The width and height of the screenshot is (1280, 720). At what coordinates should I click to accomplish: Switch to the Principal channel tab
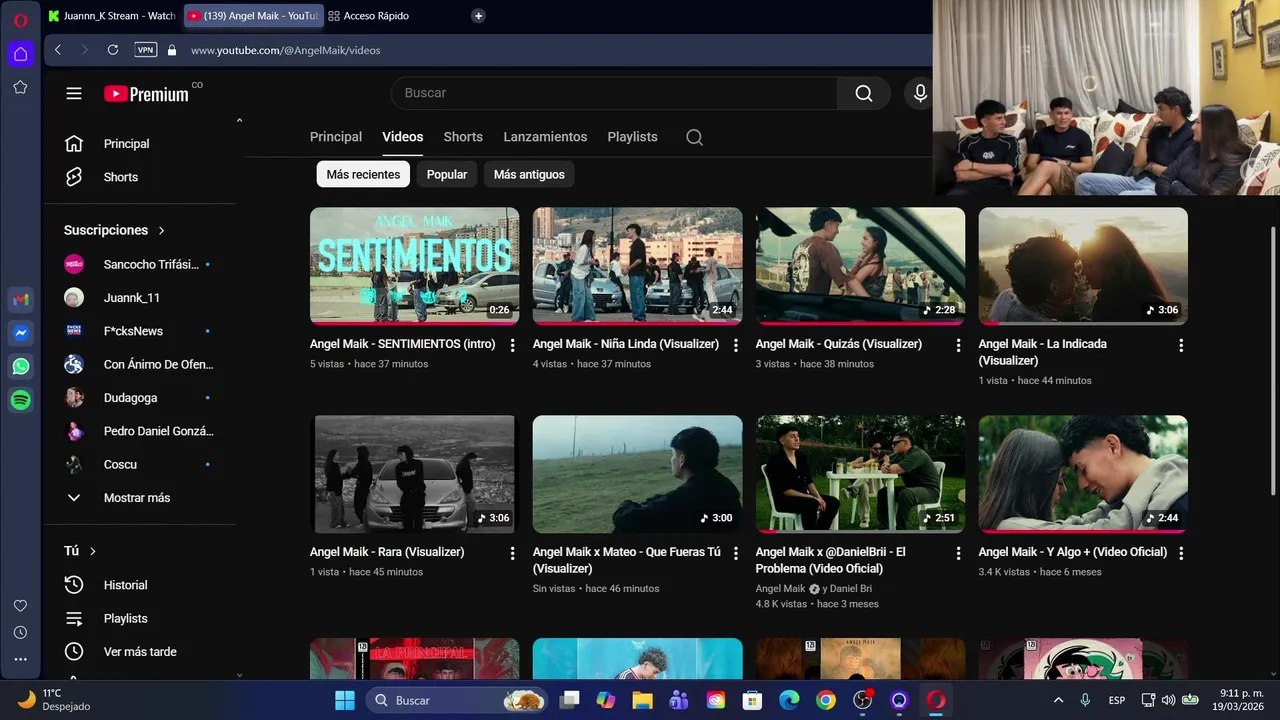336,137
